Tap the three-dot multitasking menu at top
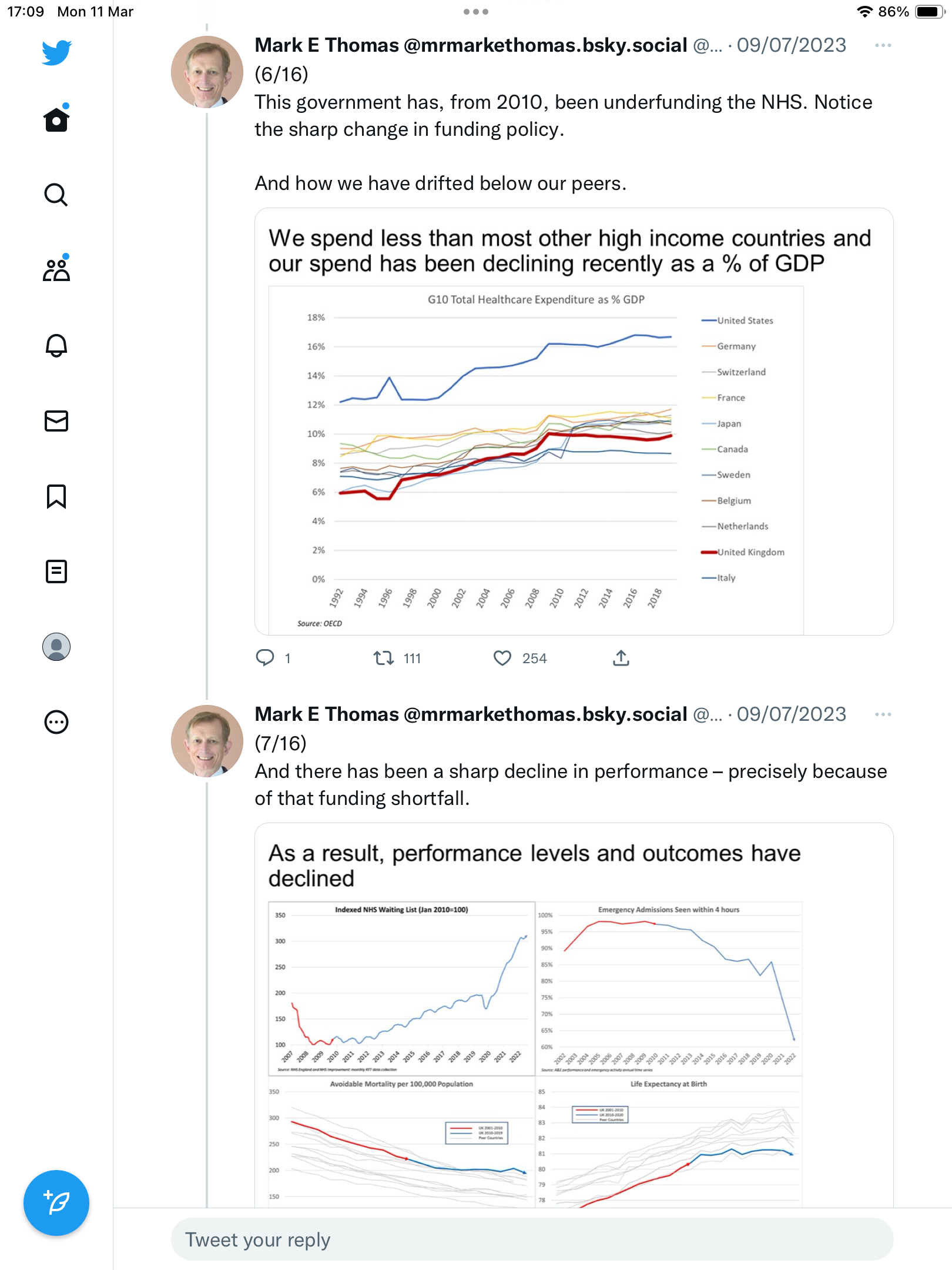The height and width of the screenshot is (1270, 952). 476,12
